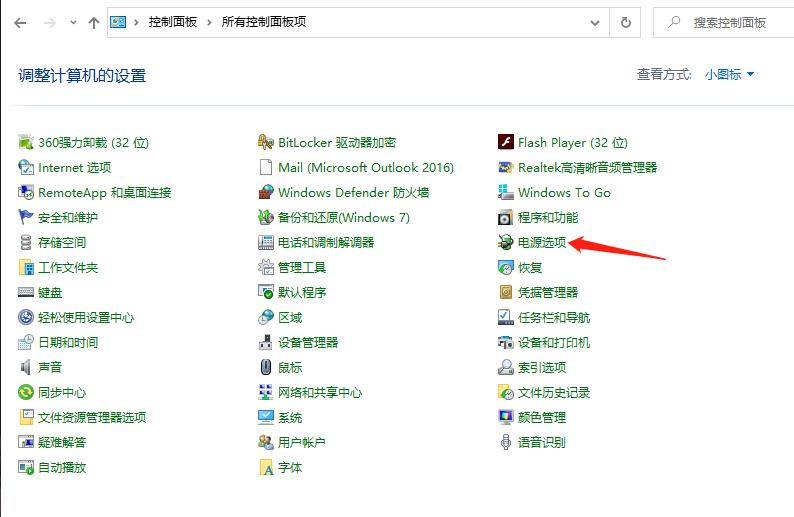Click the 轻松使用设置中心 icon
Viewport: 794px width, 517px height.
pos(25,317)
